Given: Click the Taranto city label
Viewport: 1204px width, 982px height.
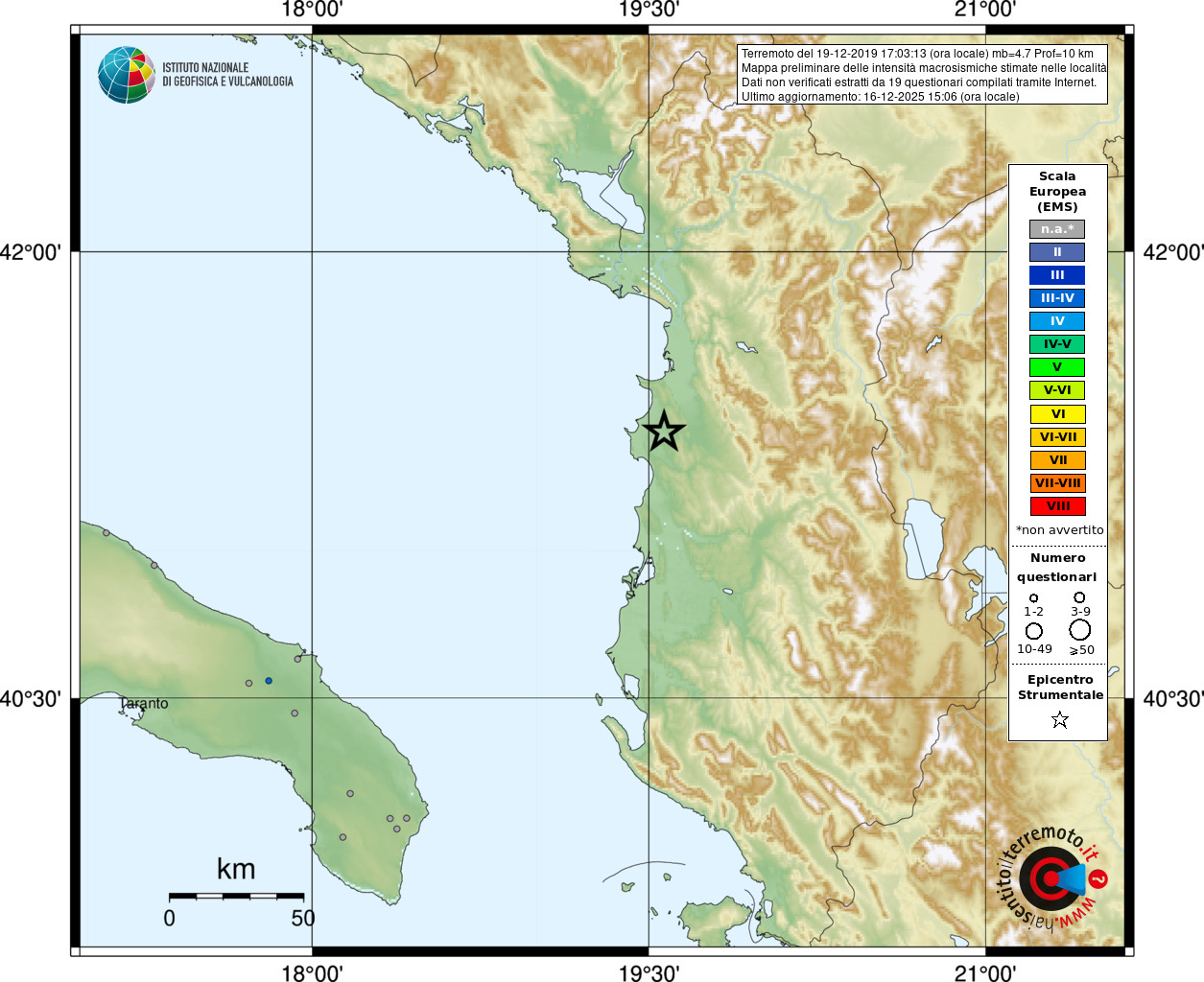Looking at the screenshot, I should 144,704.
